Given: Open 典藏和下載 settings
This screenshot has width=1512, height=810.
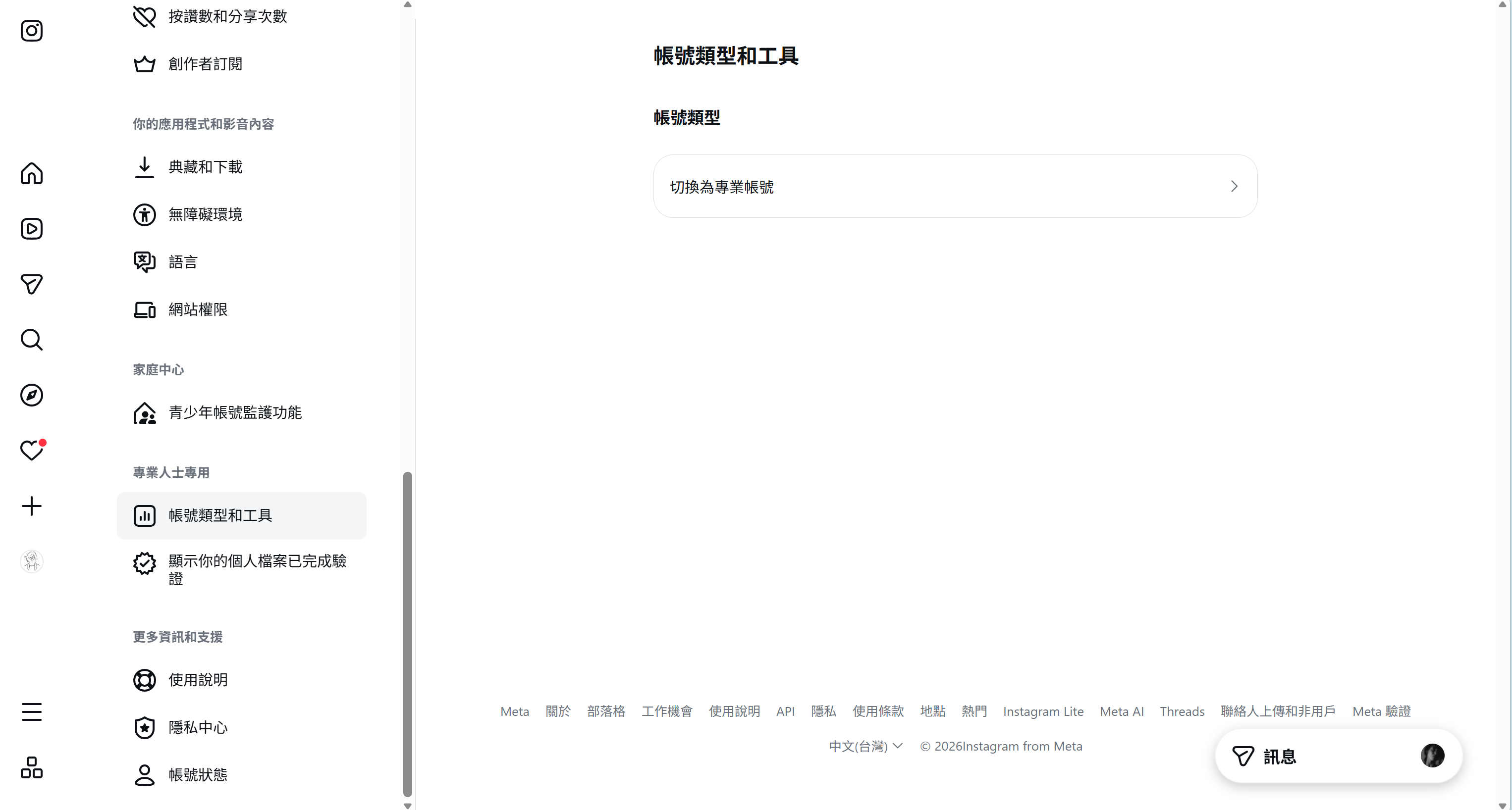Looking at the screenshot, I should [241, 167].
